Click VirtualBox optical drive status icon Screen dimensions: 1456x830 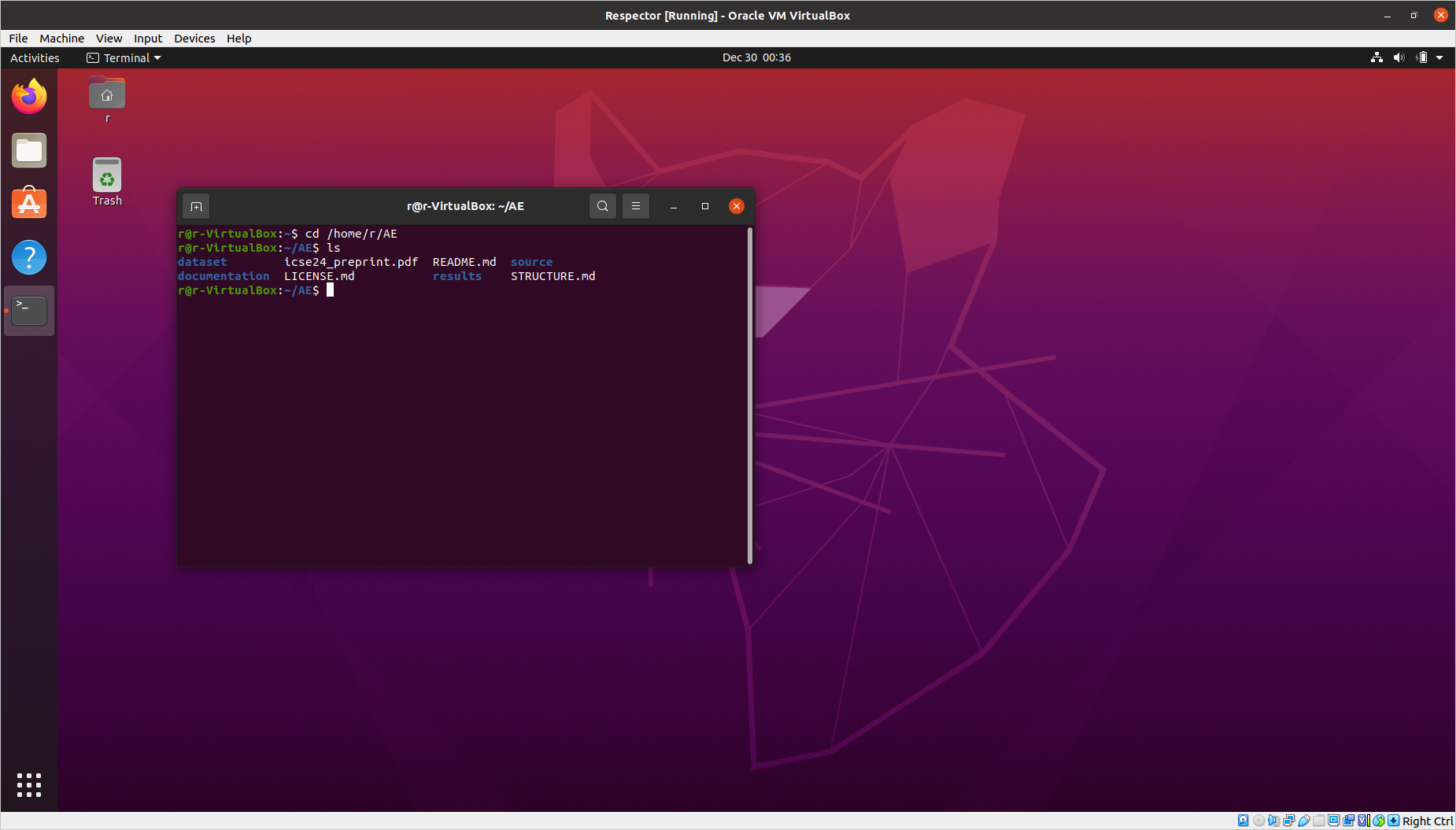tap(1258, 821)
